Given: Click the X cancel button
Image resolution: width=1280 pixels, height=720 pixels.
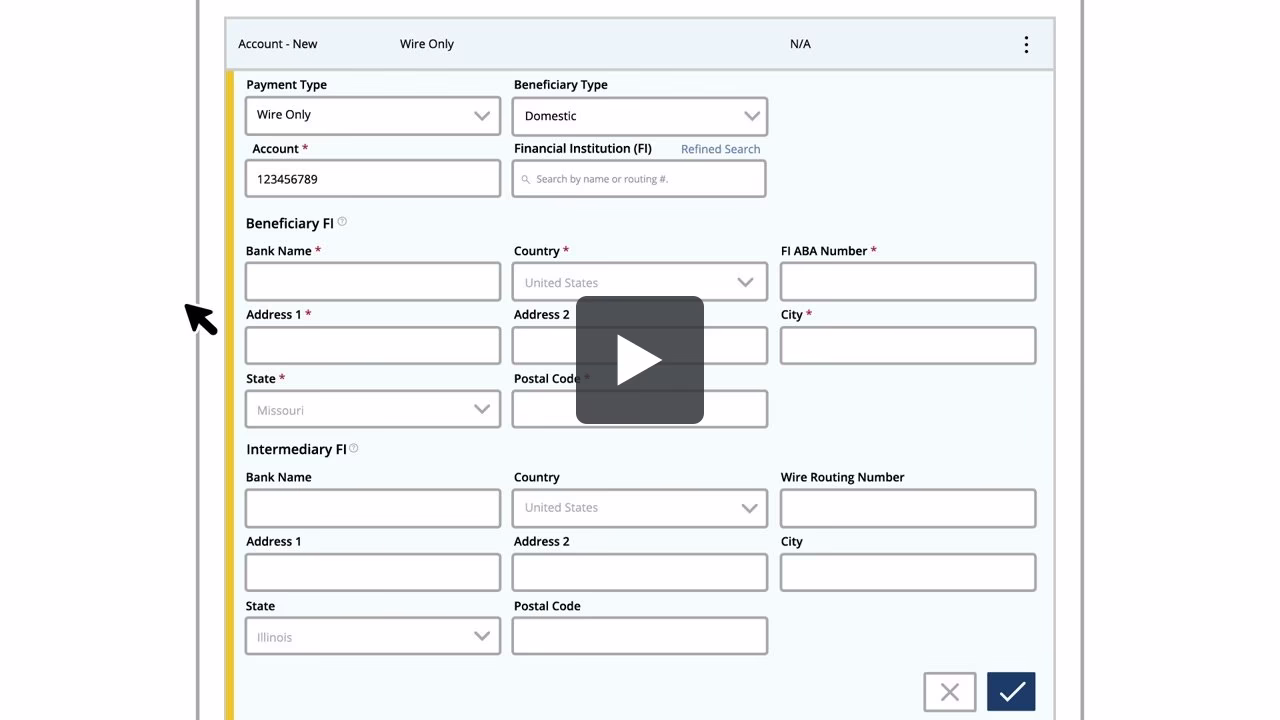Looking at the screenshot, I should [949, 691].
